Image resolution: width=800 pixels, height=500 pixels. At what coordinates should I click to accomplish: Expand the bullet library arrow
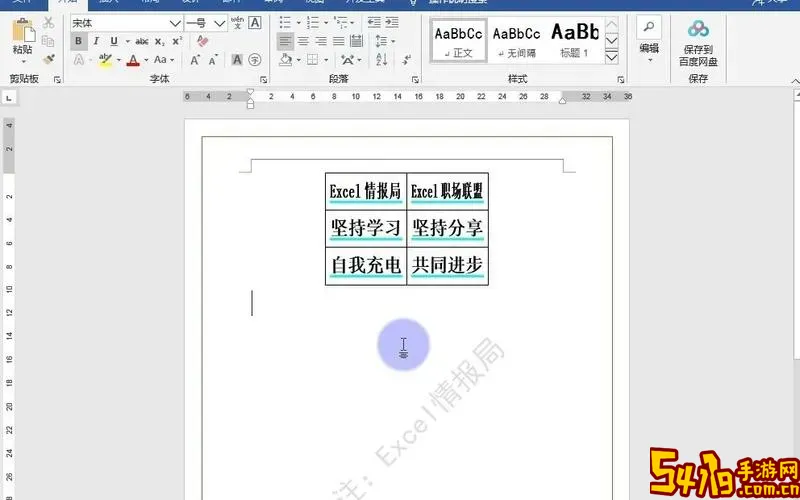tap(298, 23)
